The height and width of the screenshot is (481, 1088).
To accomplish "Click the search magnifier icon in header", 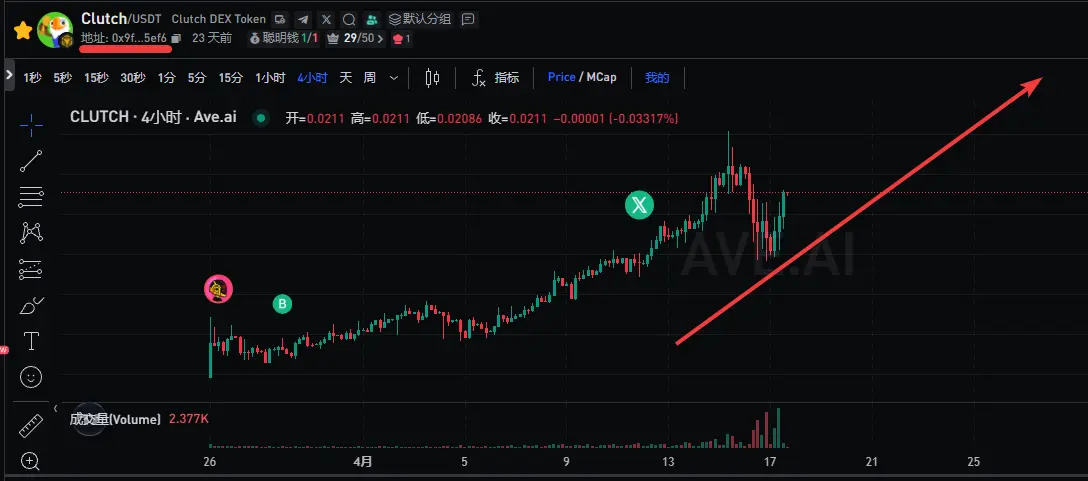I will pyautogui.click(x=350, y=19).
